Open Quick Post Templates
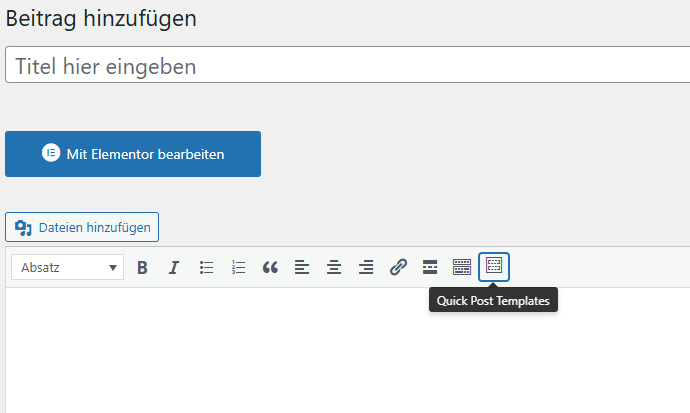The height and width of the screenshot is (413, 690). coord(494,267)
